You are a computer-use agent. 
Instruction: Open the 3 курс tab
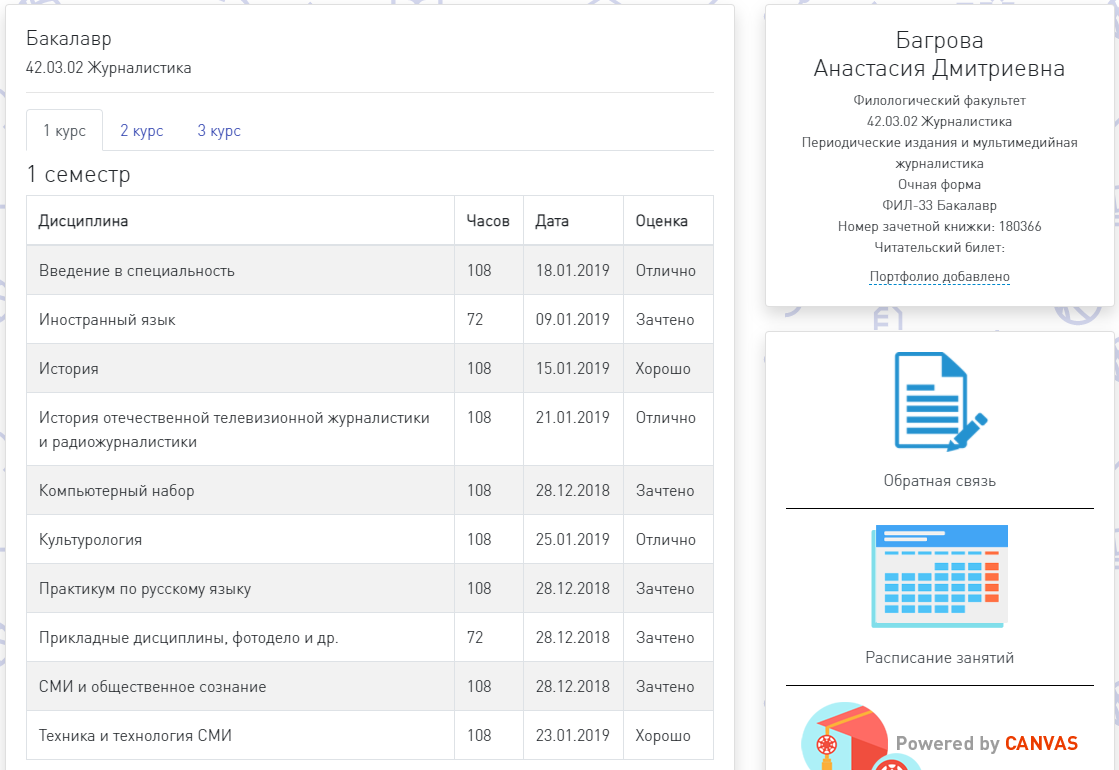coord(219,131)
